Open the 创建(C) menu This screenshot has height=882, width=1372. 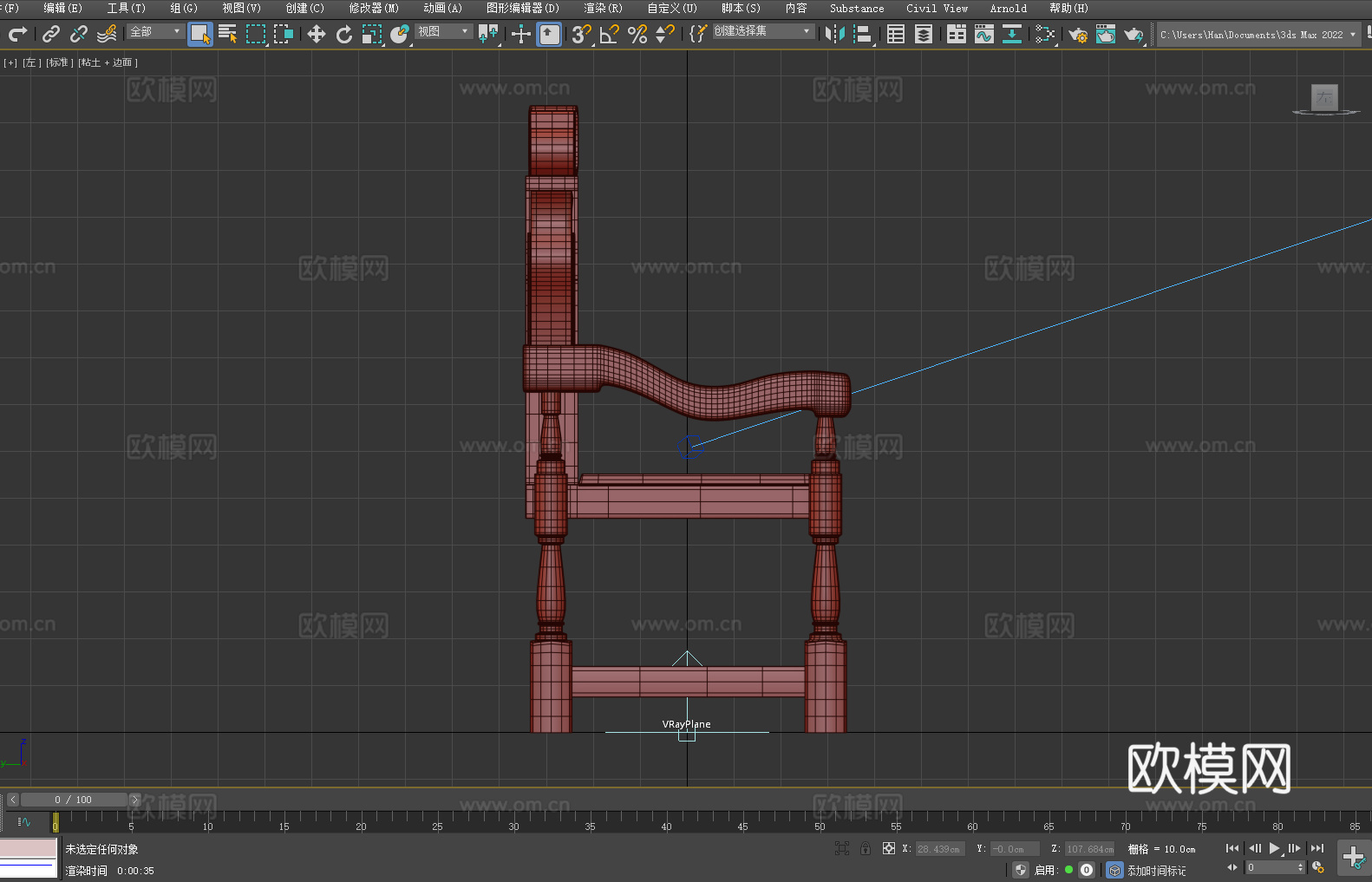tap(304, 8)
